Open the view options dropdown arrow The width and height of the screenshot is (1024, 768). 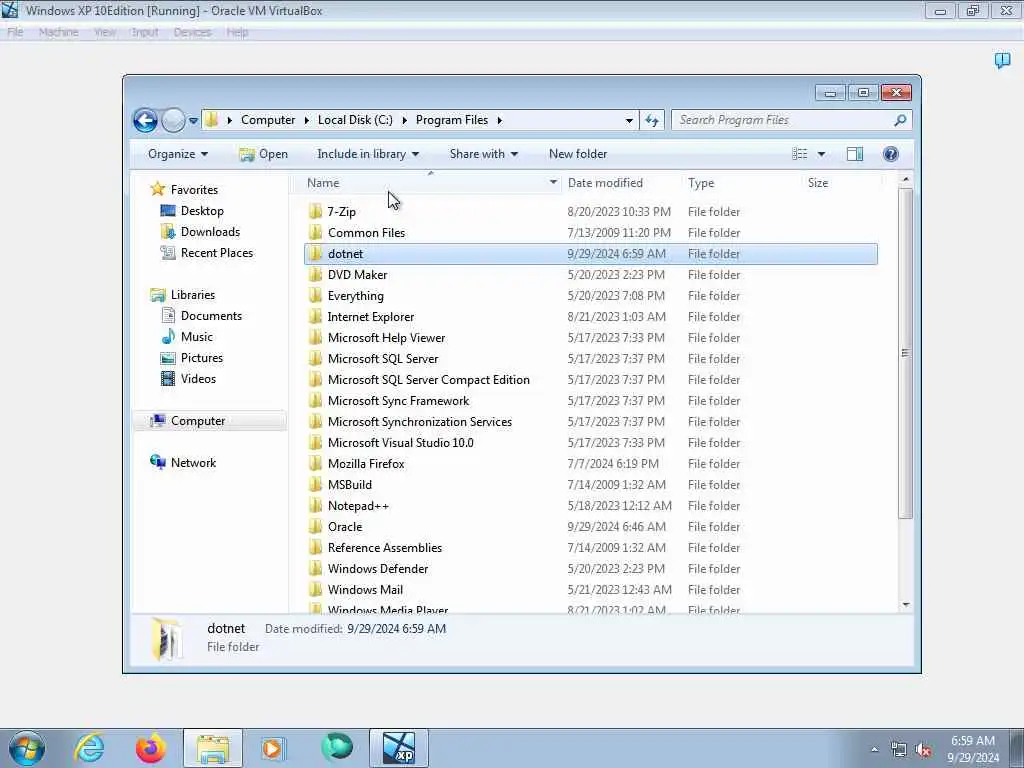click(822, 154)
